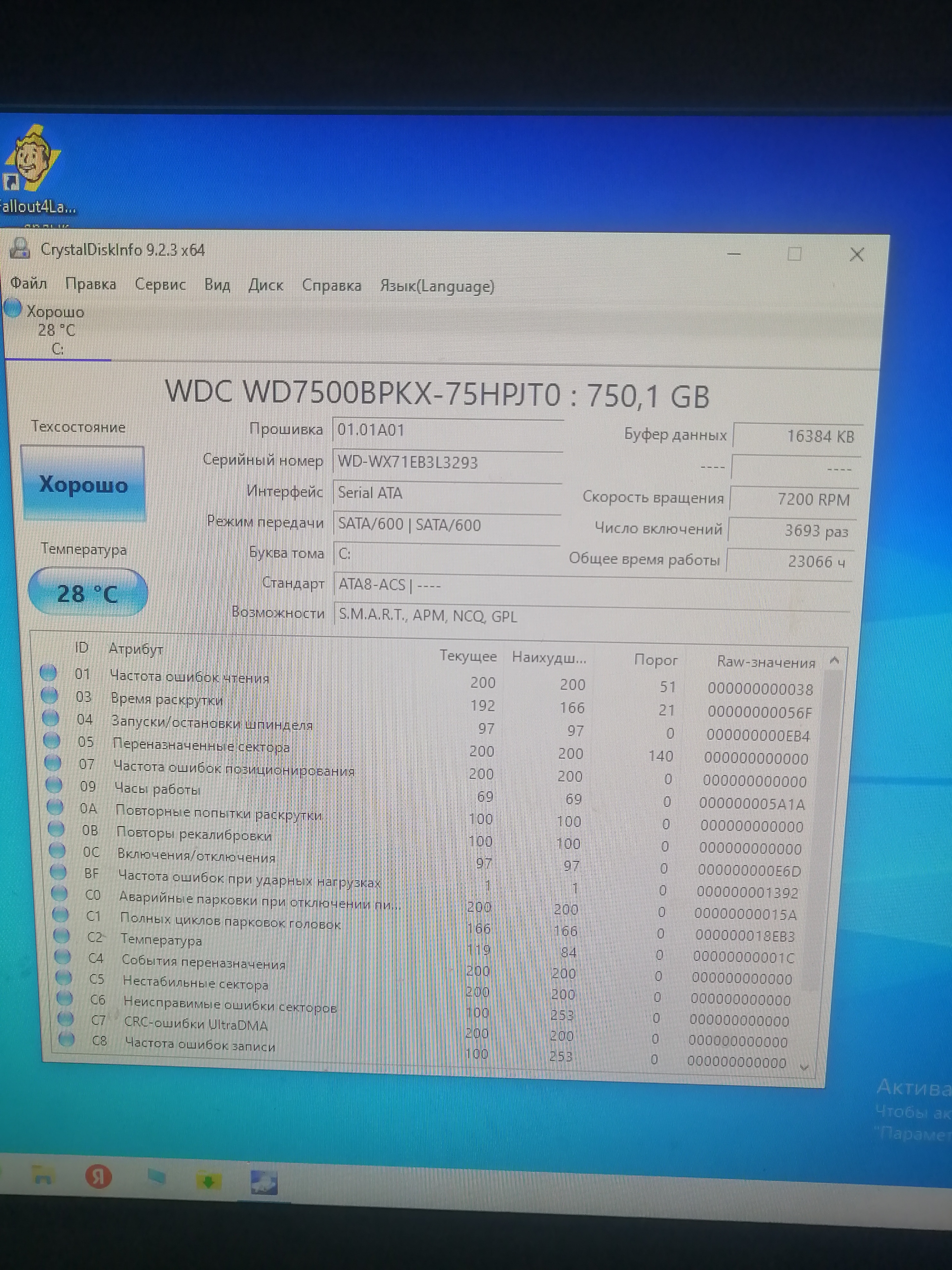Screen dimensions: 952x1270
Task: Open the Язык(Language) menu
Action: coord(437,286)
